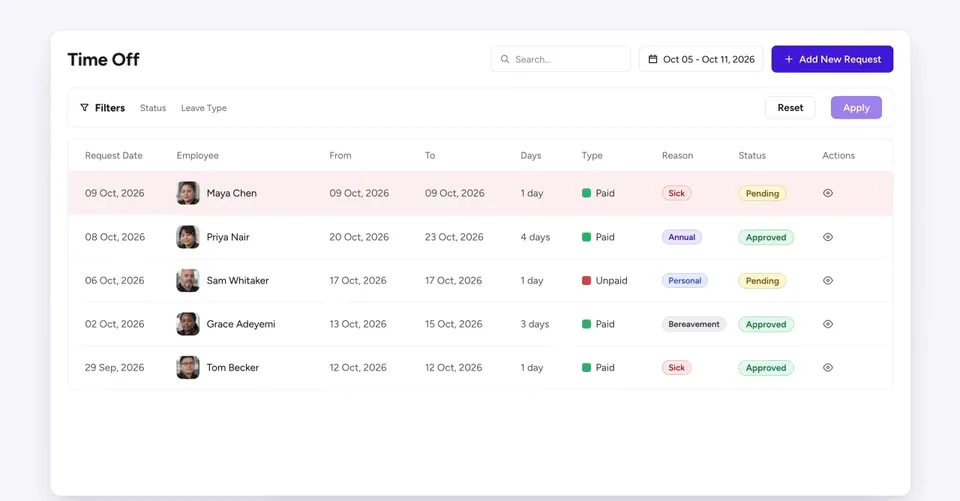This screenshot has width=960, height=501.
Task: Click Sick reason tag in Tom Becker row
Action: pos(677,367)
